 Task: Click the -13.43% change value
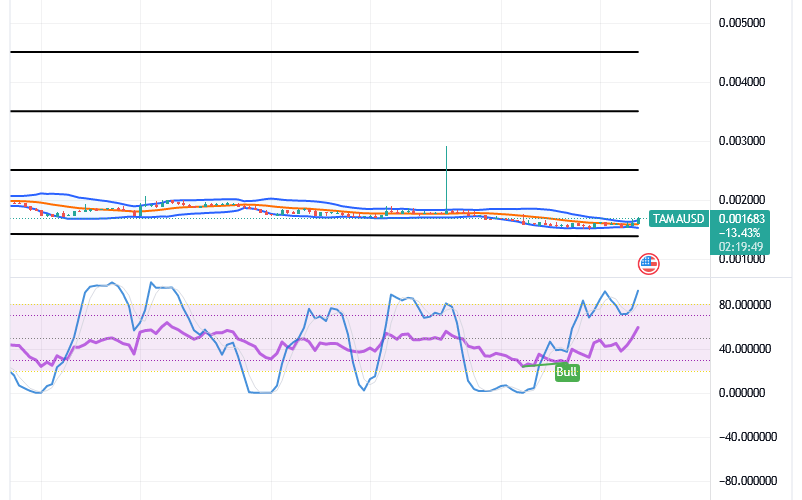739,233
